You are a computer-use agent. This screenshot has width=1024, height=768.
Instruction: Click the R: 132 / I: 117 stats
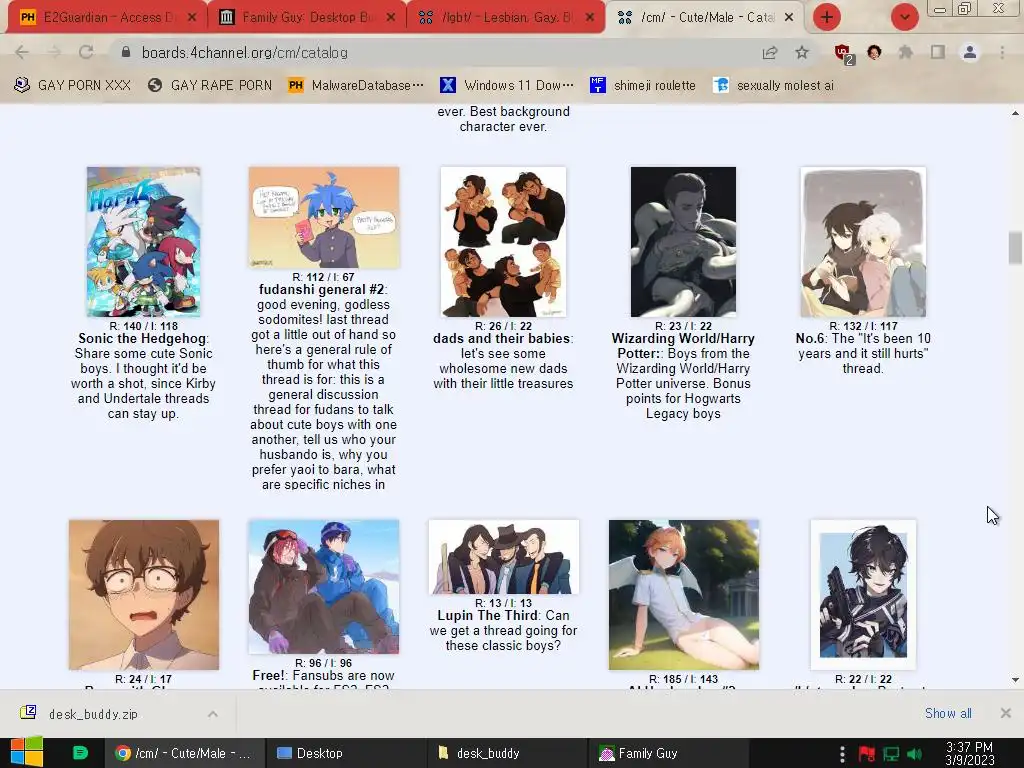point(863,326)
